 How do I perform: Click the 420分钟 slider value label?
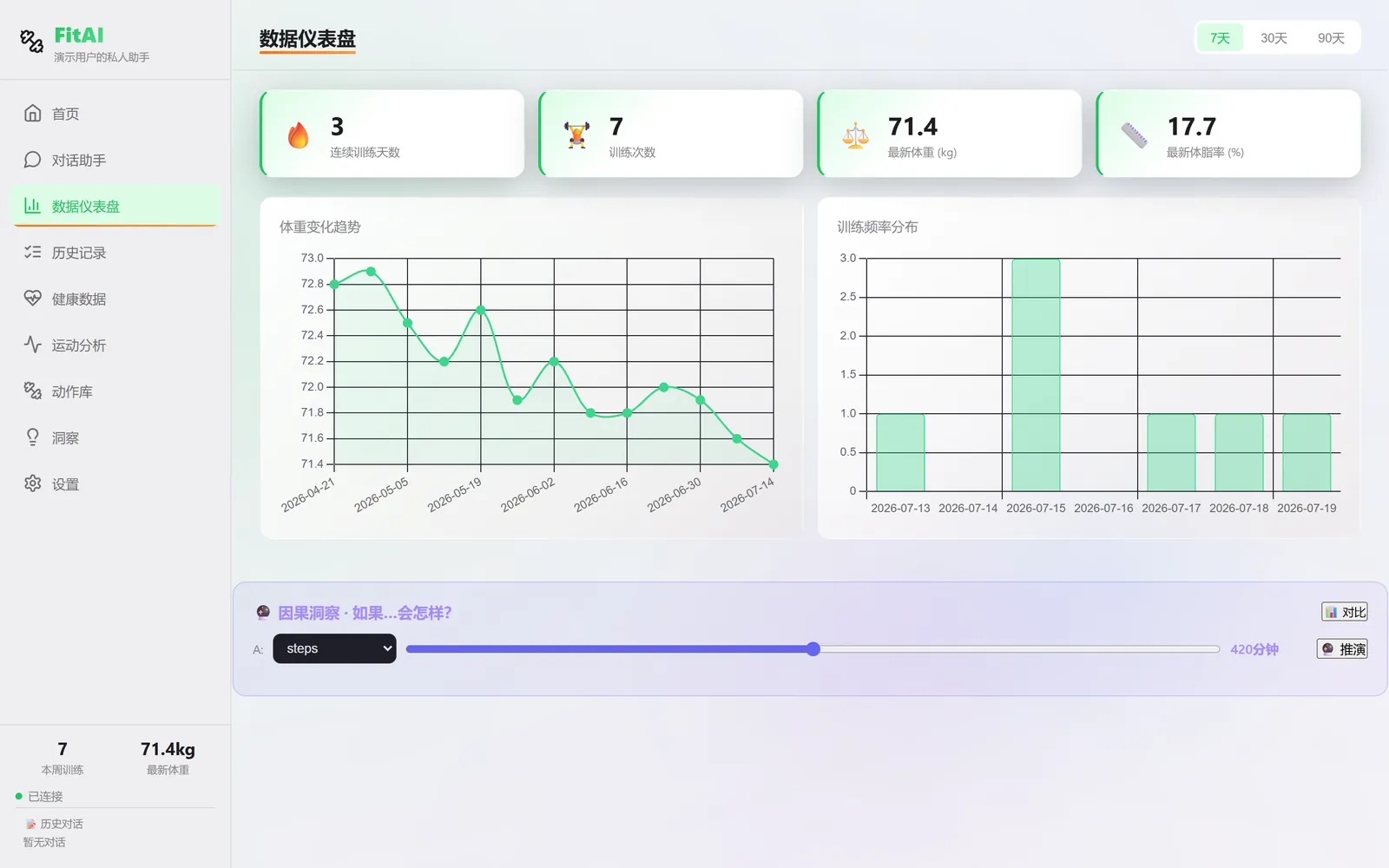coord(1254,649)
